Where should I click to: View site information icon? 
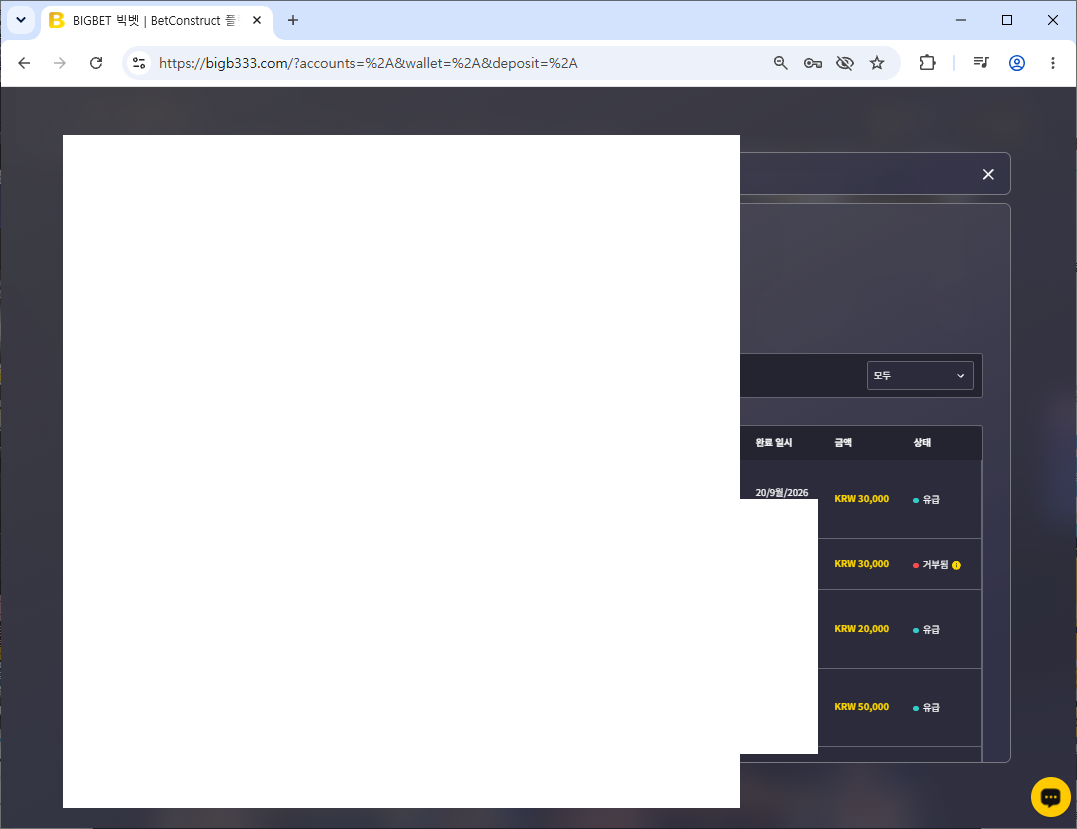tap(139, 63)
